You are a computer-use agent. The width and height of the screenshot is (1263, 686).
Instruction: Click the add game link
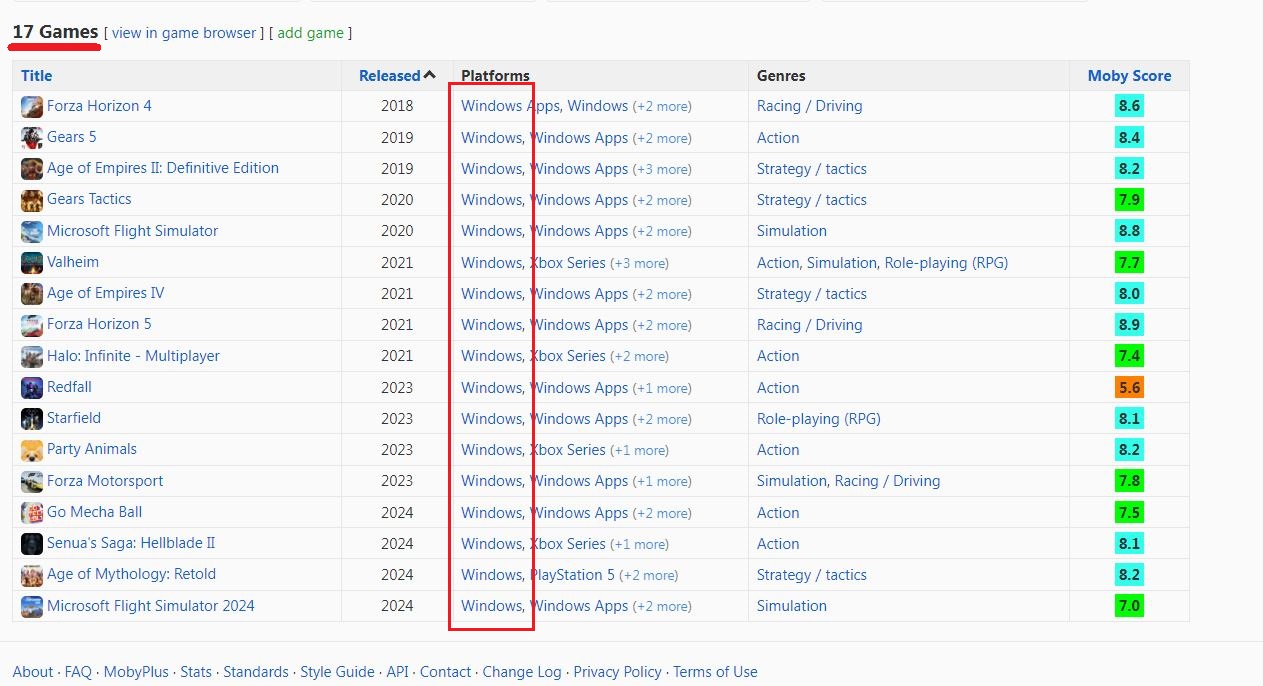click(x=310, y=33)
